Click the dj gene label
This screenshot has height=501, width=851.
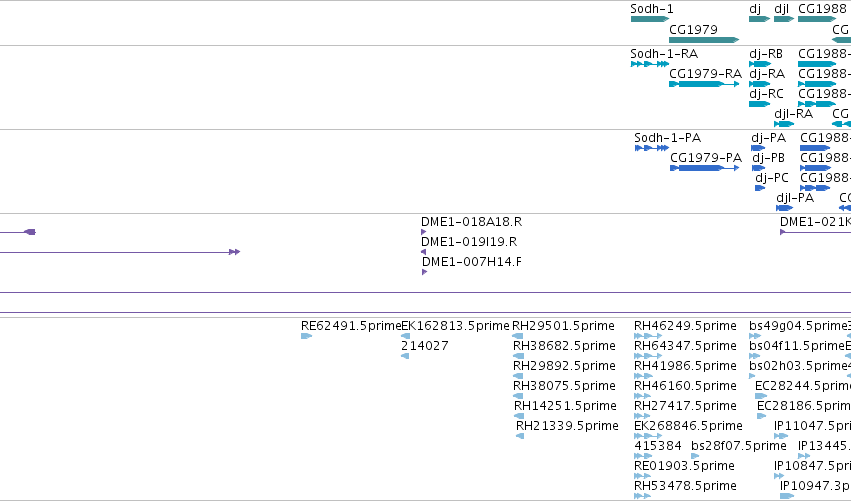click(x=755, y=9)
